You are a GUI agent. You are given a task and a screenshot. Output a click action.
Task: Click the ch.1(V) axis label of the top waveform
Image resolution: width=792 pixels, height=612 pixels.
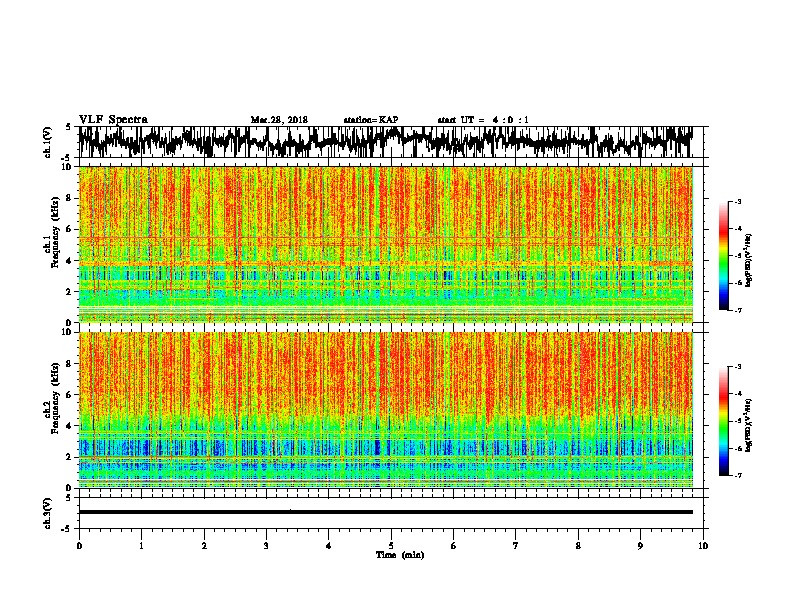click(x=49, y=141)
